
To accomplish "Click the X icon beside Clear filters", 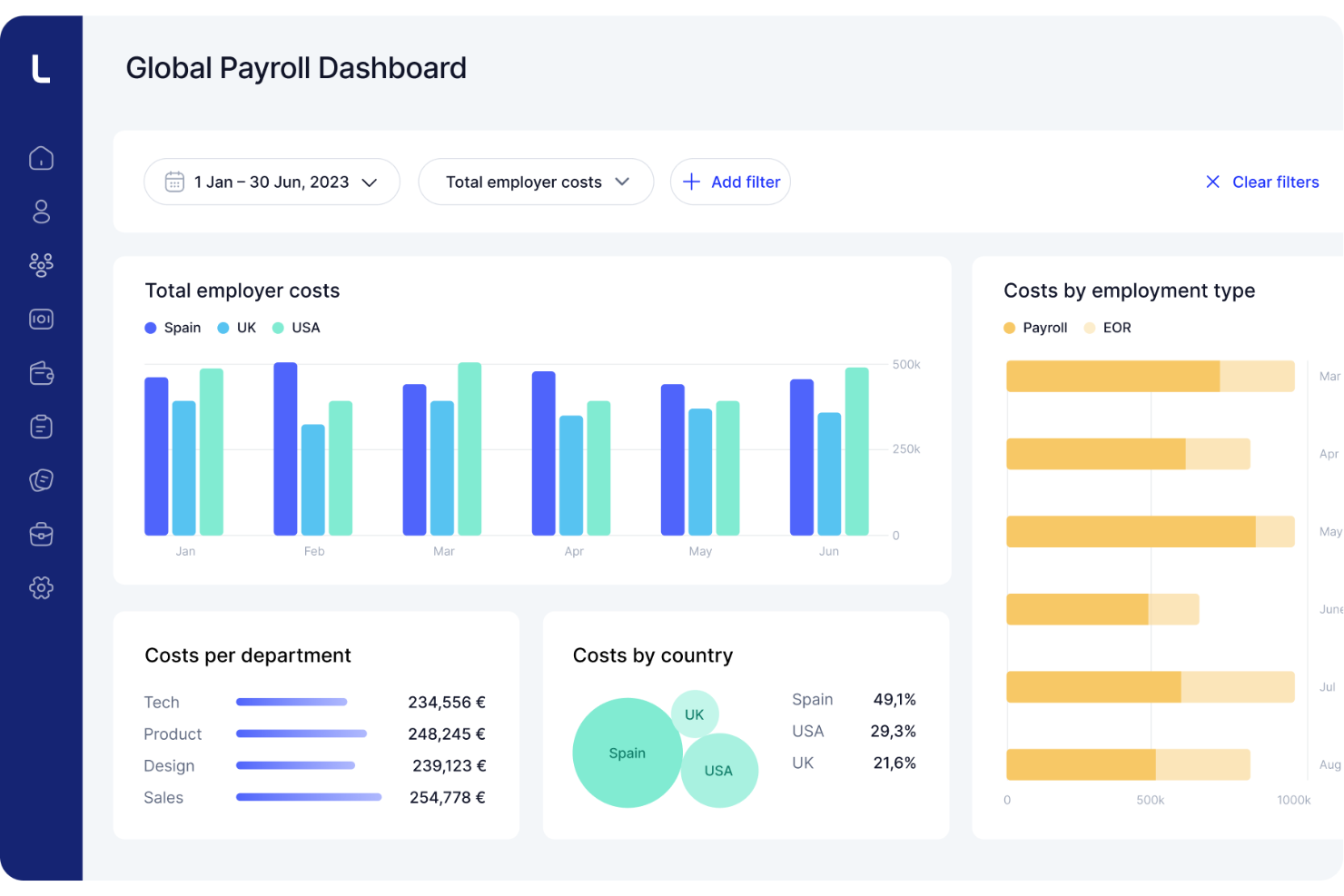I will click(1212, 182).
